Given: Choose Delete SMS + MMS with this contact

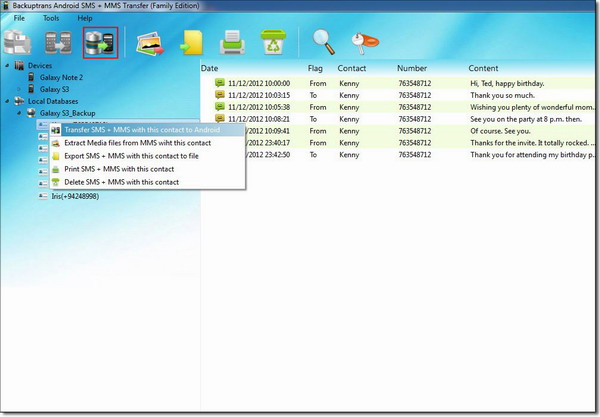Looking at the screenshot, I should pos(148,182).
